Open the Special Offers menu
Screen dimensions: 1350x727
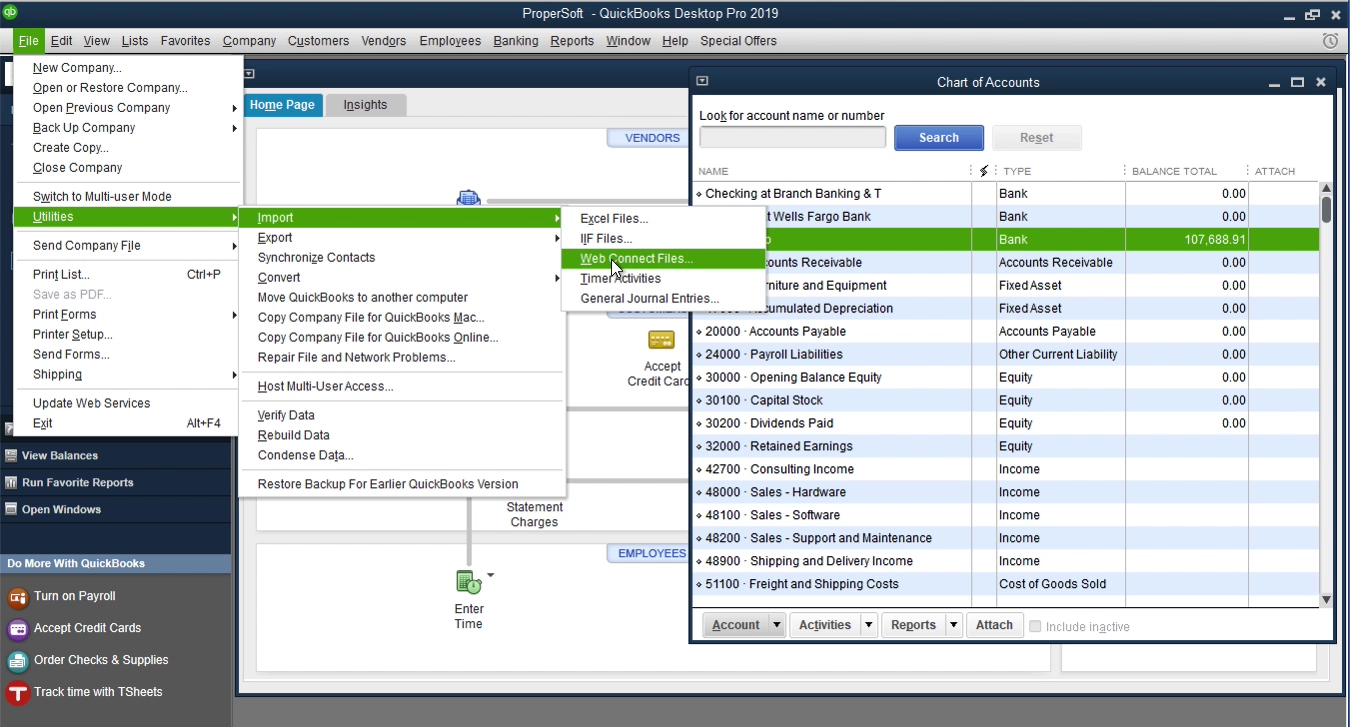click(738, 41)
